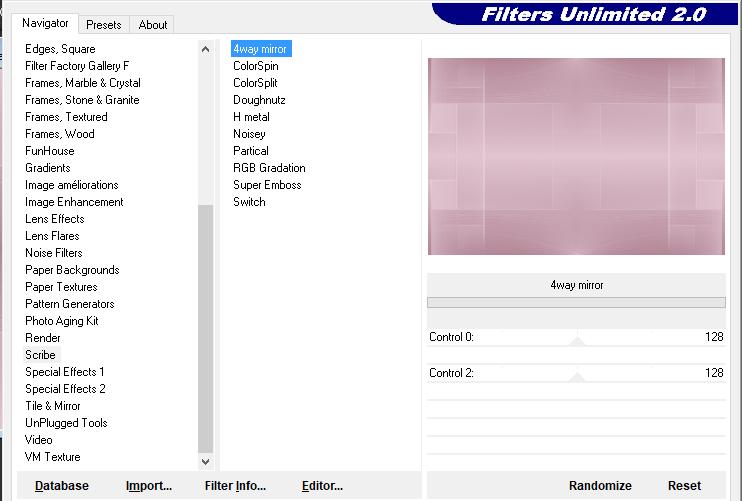The image size is (742, 501).
Task: Select Frames, Textured category
Action: click(66, 117)
